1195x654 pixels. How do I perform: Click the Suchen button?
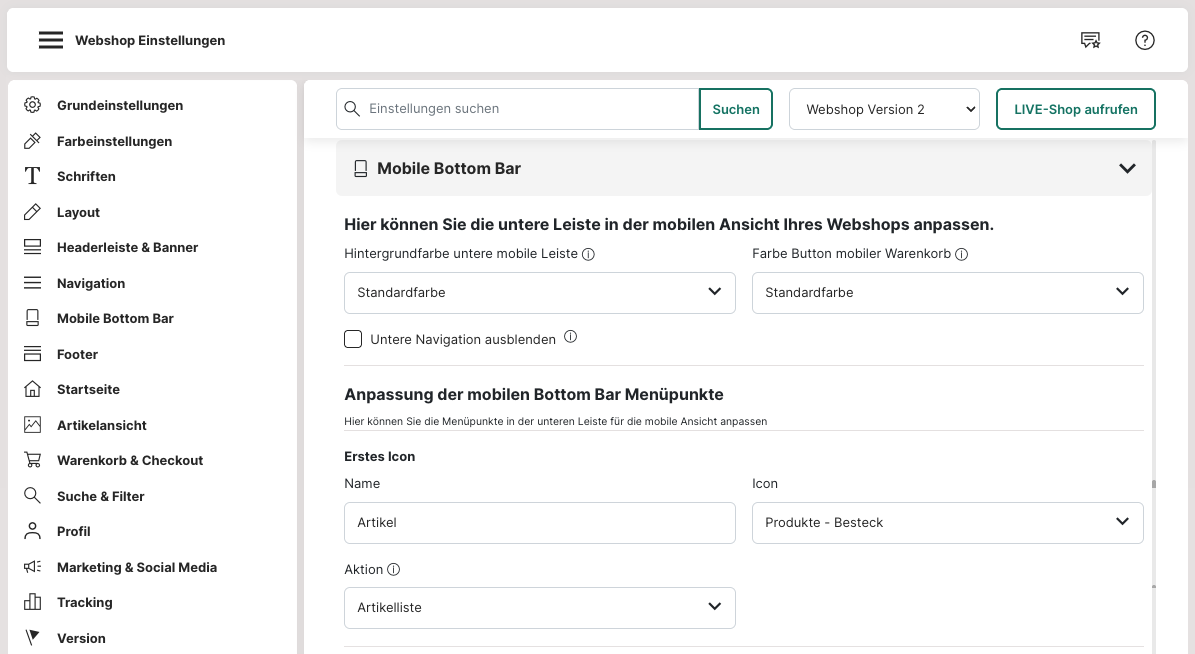(736, 109)
